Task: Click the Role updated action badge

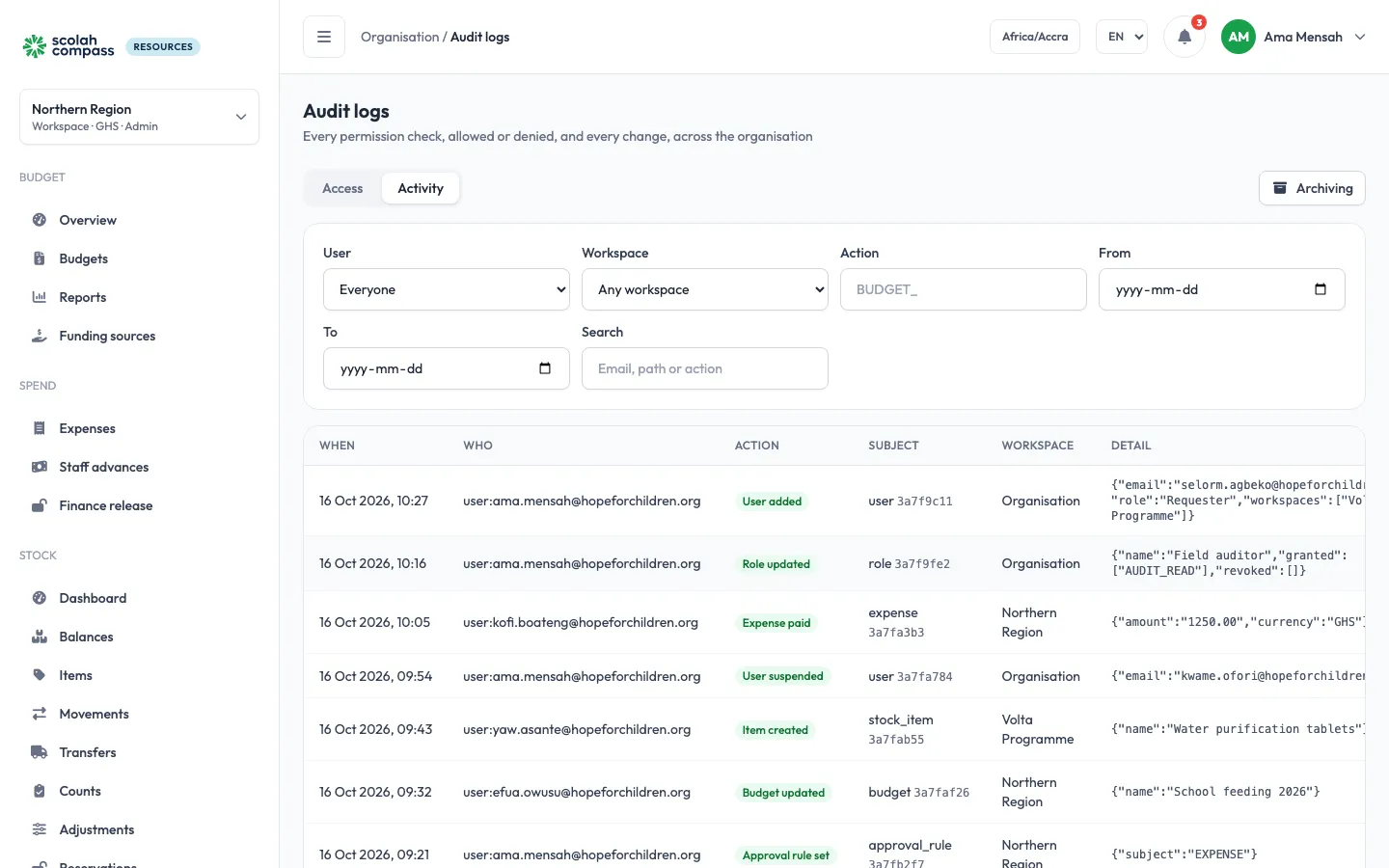Action: coord(776,564)
